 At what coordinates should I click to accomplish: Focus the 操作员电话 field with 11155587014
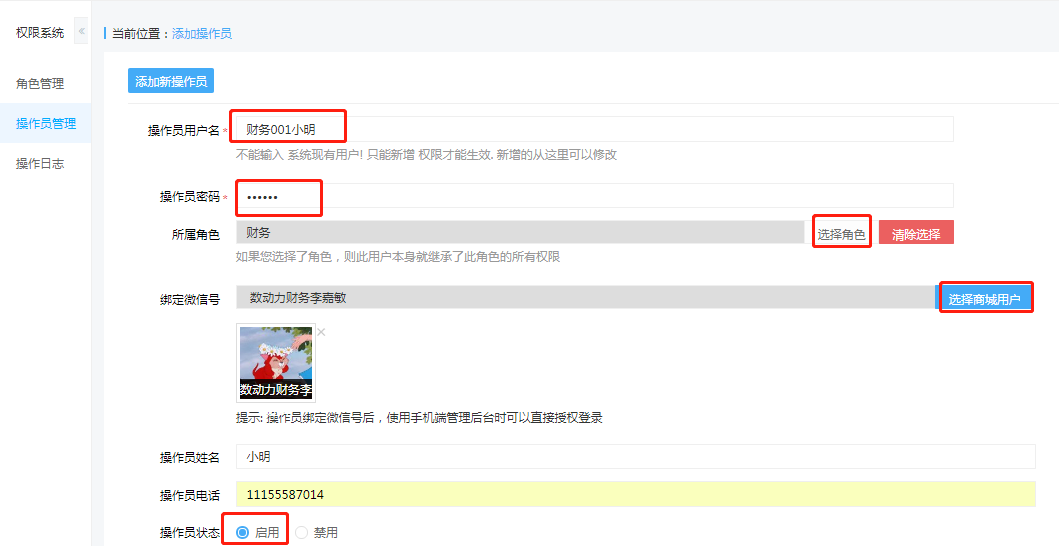[636, 494]
